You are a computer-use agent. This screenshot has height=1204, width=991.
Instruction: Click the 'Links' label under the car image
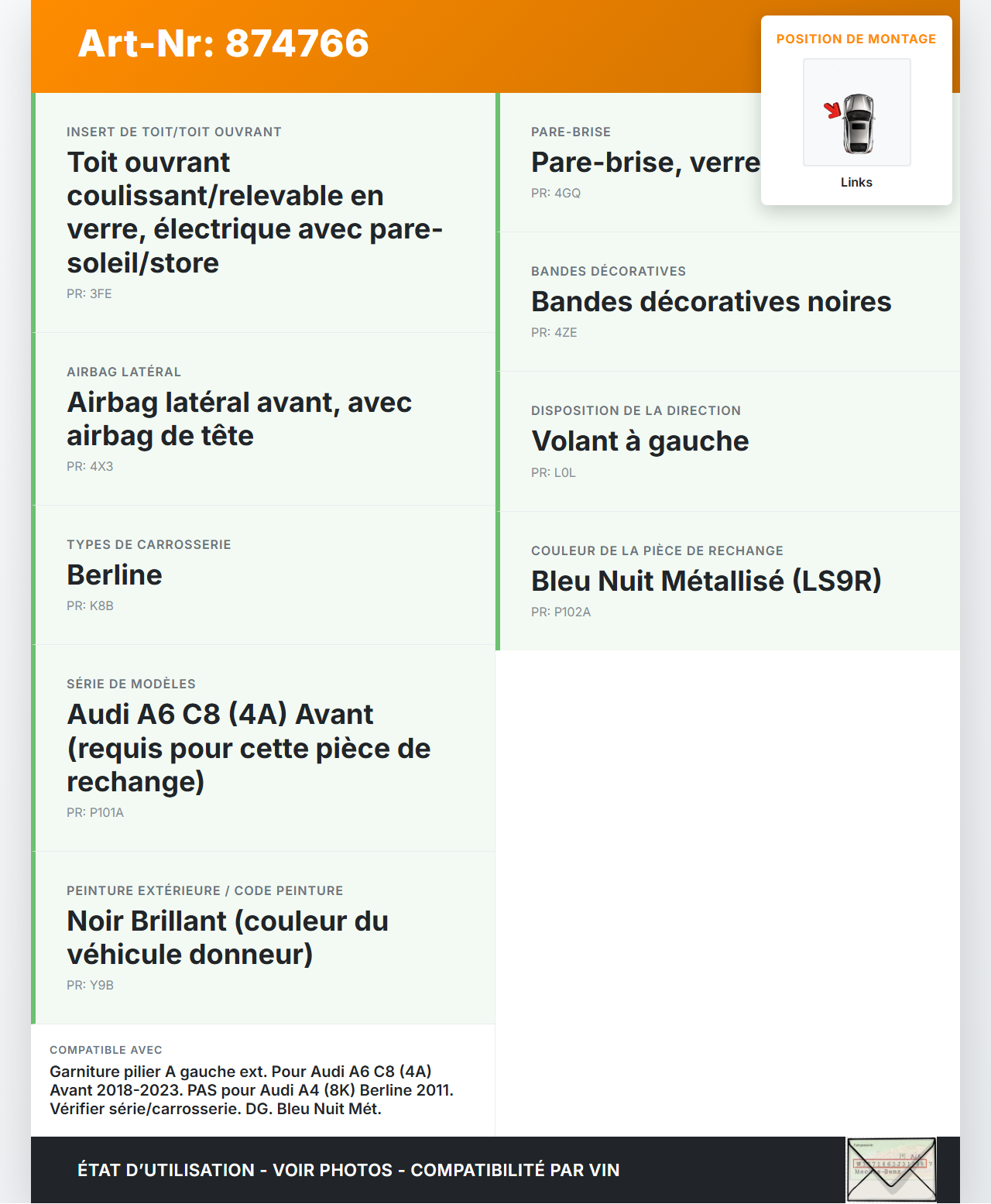click(x=856, y=183)
